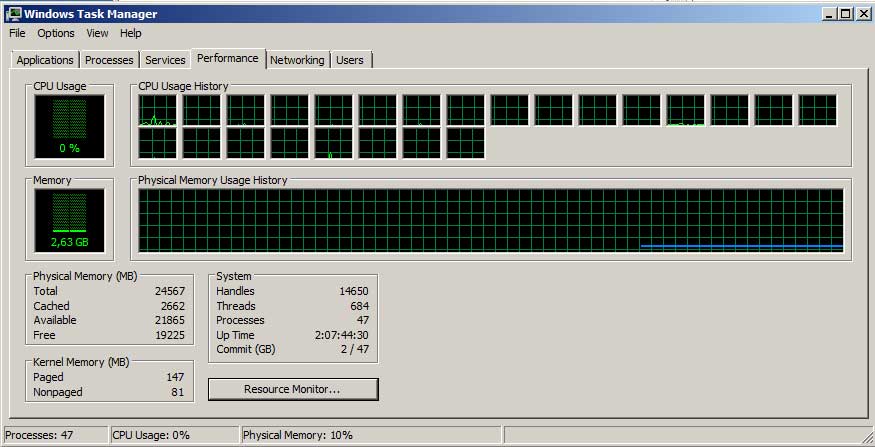This screenshot has height=447, width=875.
Task: Click Available memory value 21865
Action: click(x=170, y=321)
